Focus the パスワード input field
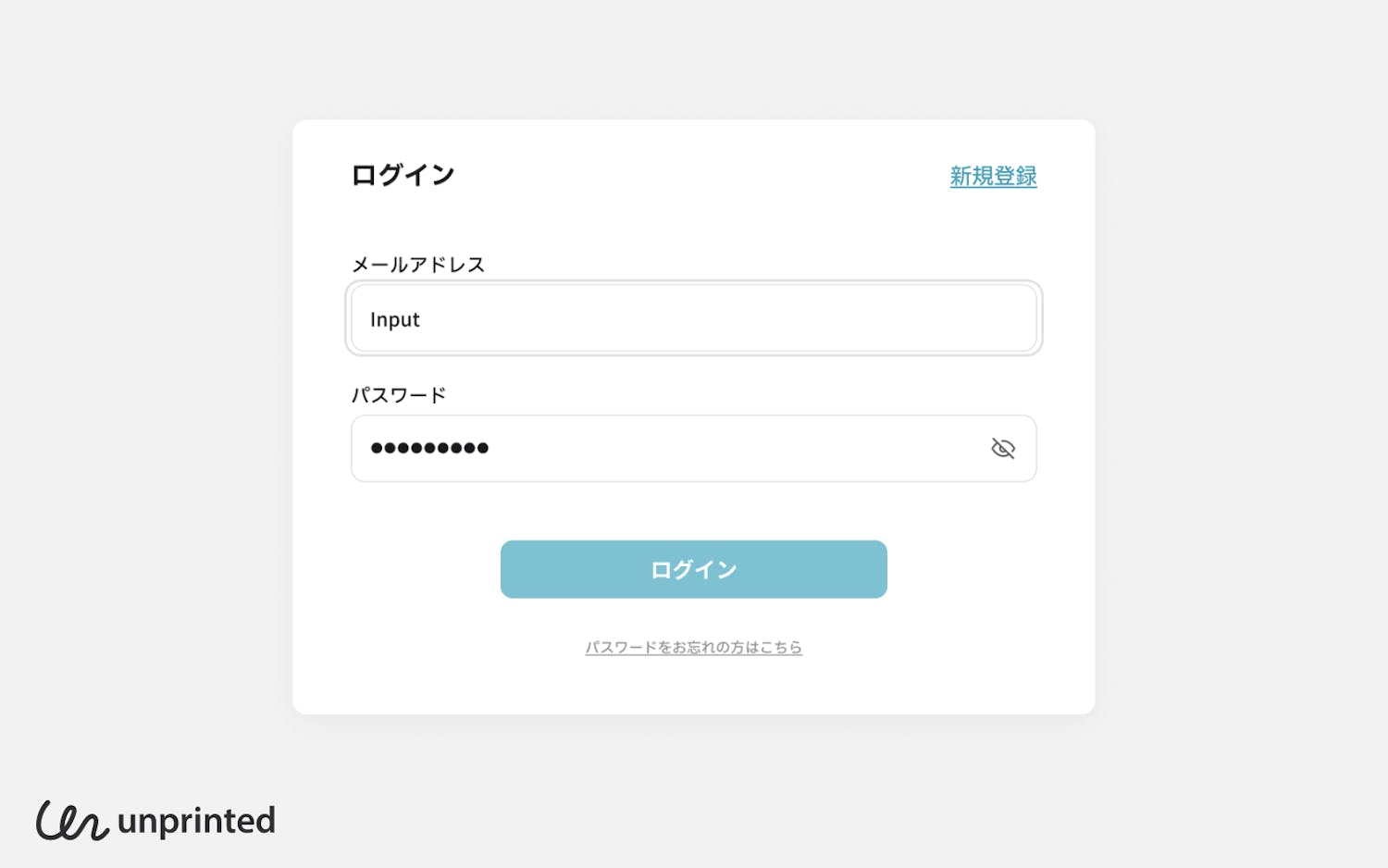 pyautogui.click(x=666, y=449)
